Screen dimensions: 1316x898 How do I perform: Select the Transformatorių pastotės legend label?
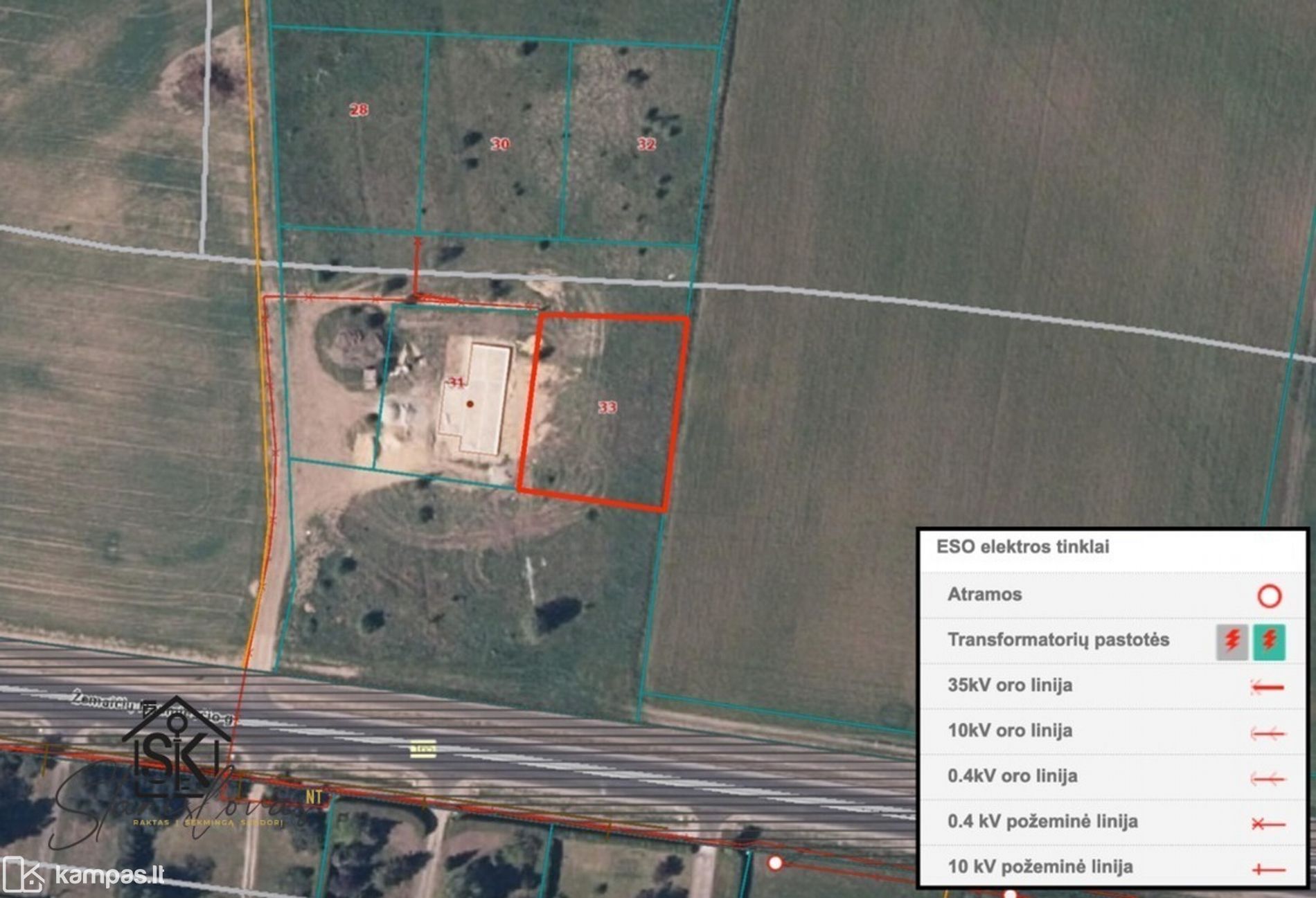(1058, 640)
